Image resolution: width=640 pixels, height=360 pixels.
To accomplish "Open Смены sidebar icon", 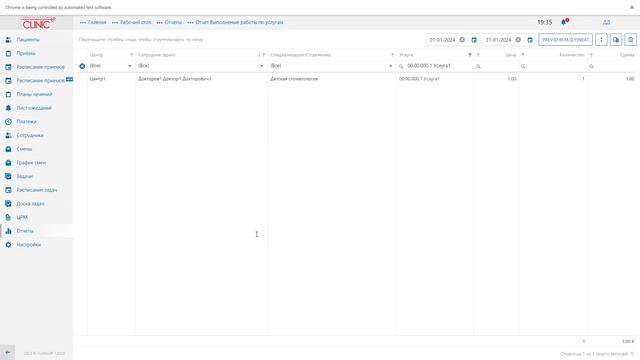I will pos(8,149).
